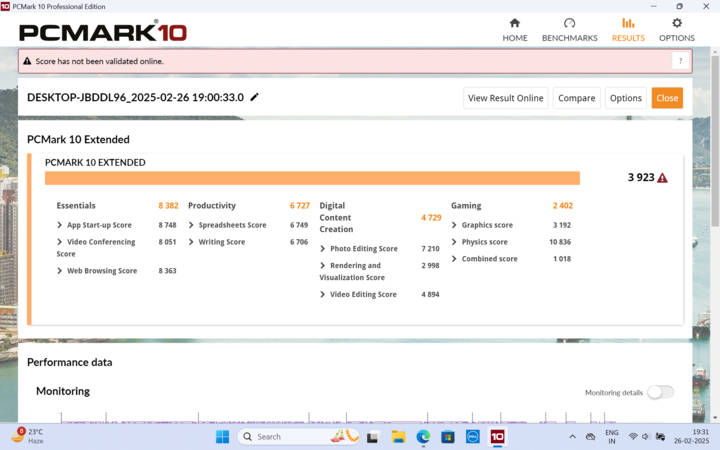Click PCMark 10 taskbar icon
Screen dimensions: 720x450
(x=497, y=437)
